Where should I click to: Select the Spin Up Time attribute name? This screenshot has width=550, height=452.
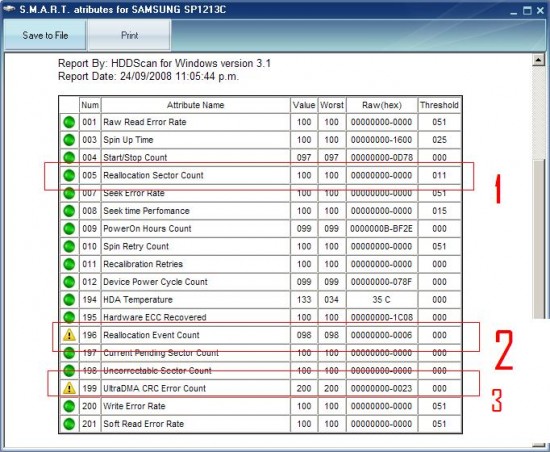[128, 140]
